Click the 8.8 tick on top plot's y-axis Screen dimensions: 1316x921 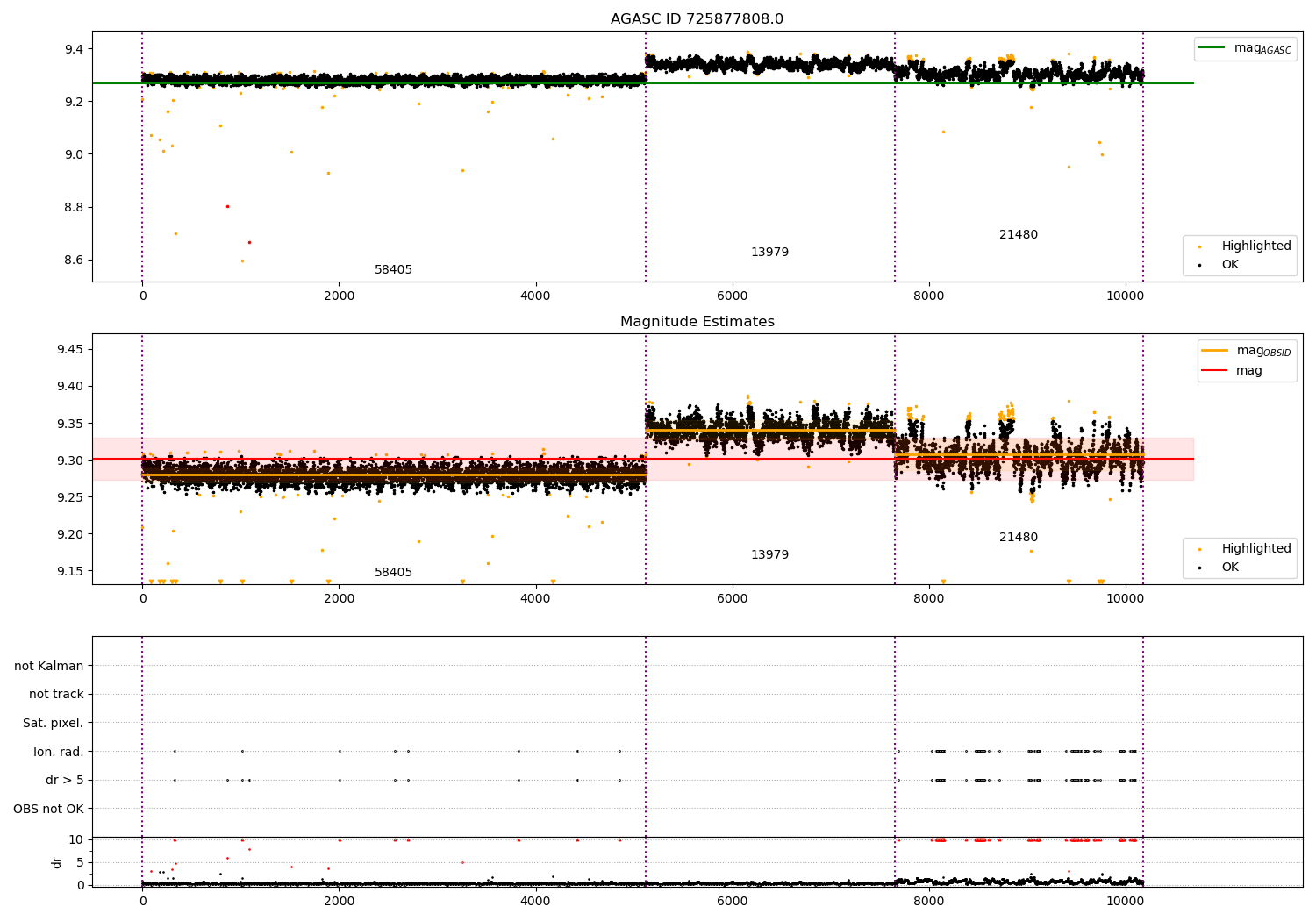click(75, 208)
